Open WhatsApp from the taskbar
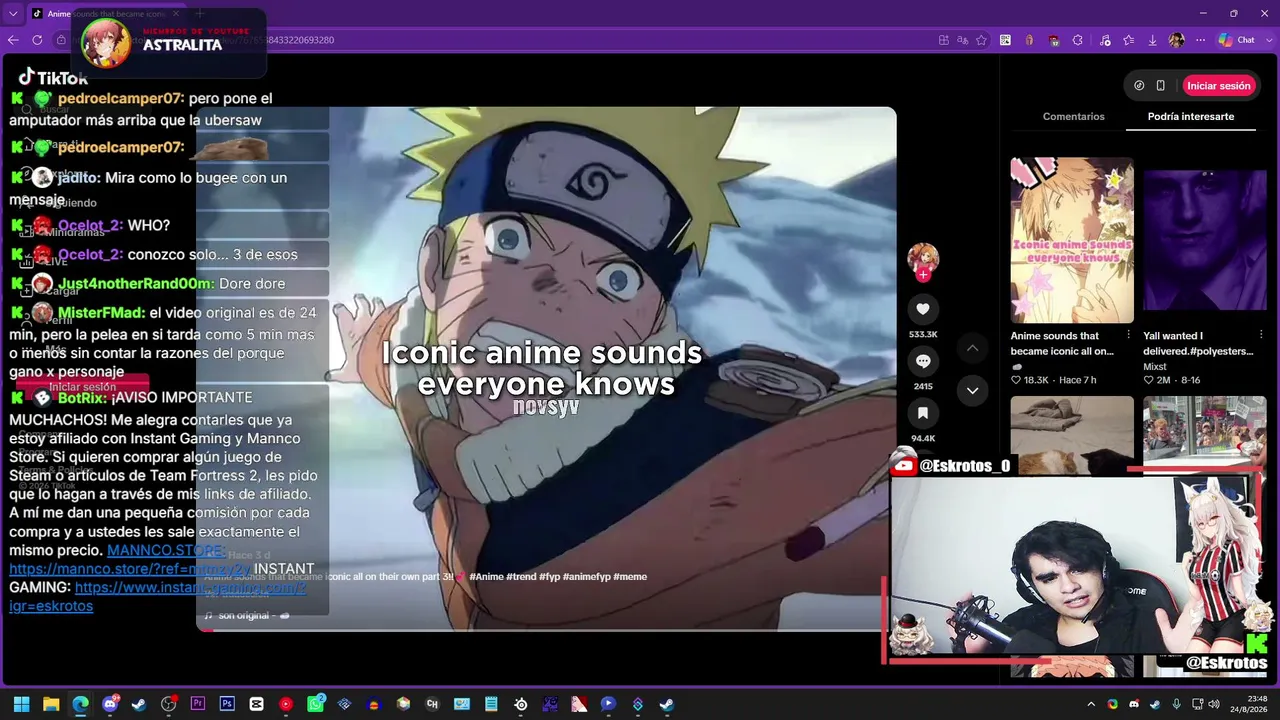Viewport: 1280px width, 720px height. [315, 704]
